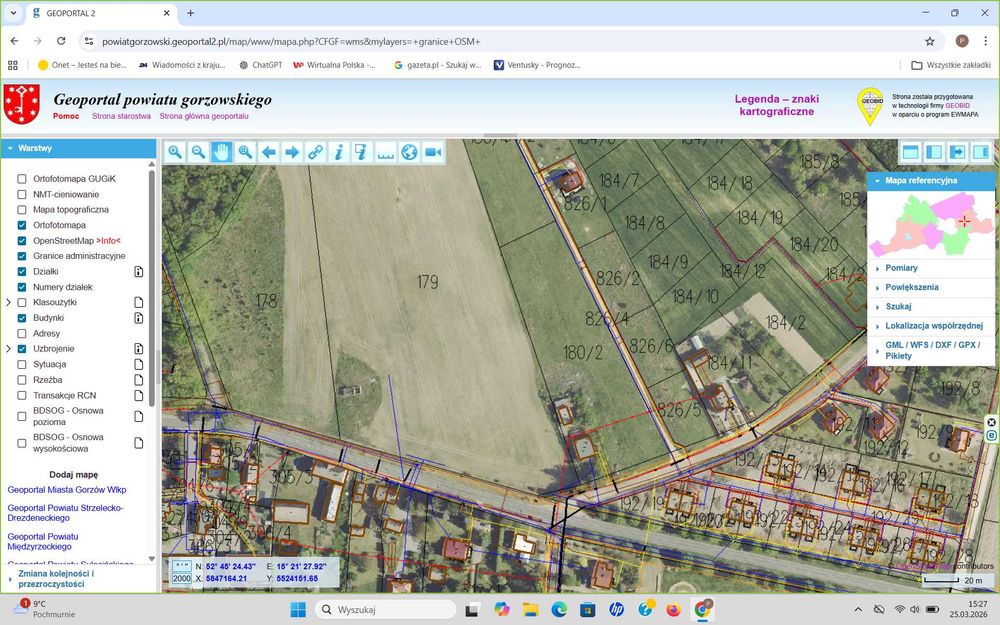The height and width of the screenshot is (625, 1000).
Task: Select the object info 'i' tool
Action: pos(339,152)
